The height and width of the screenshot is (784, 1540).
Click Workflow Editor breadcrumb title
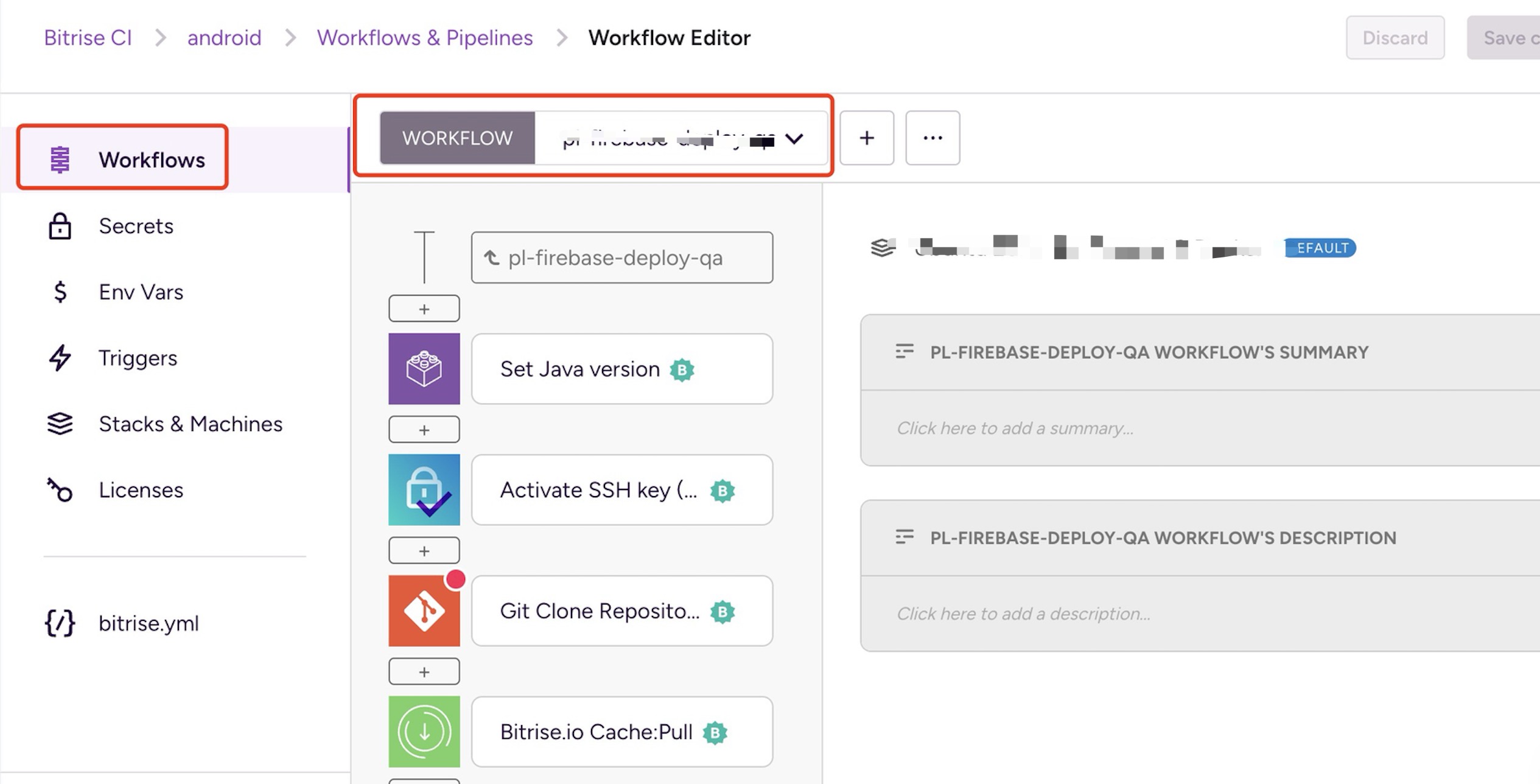click(669, 38)
